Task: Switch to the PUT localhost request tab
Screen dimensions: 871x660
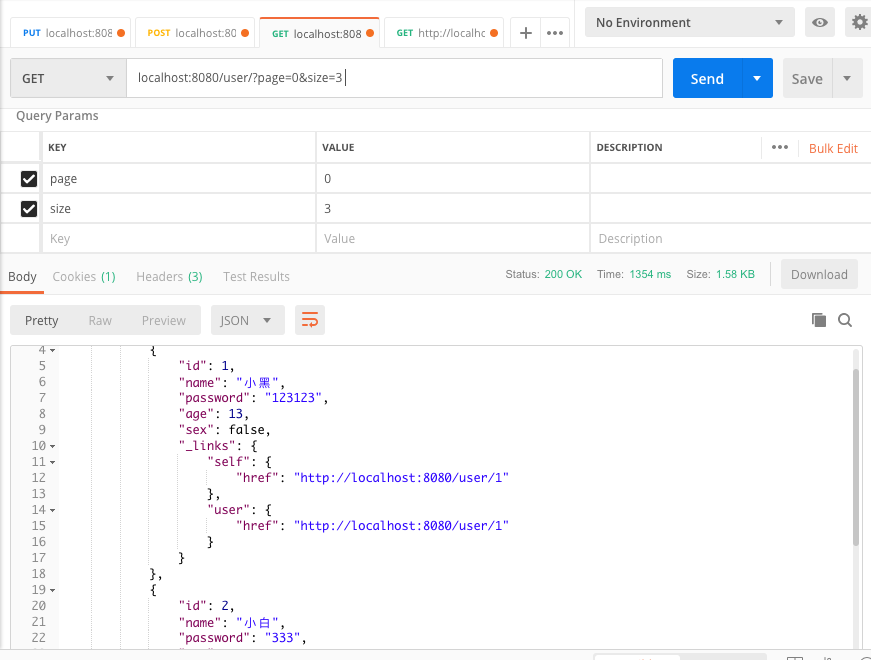Action: pyautogui.click(x=71, y=33)
